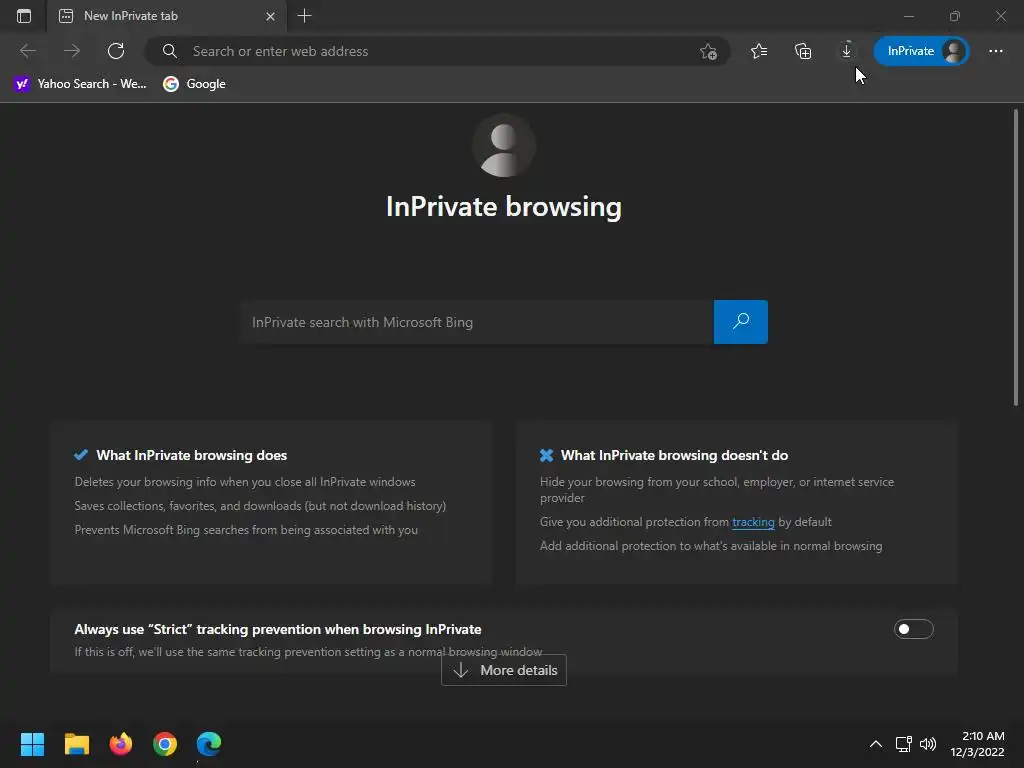Image resolution: width=1024 pixels, height=768 pixels.
Task: Click the More details button
Action: [504, 670]
